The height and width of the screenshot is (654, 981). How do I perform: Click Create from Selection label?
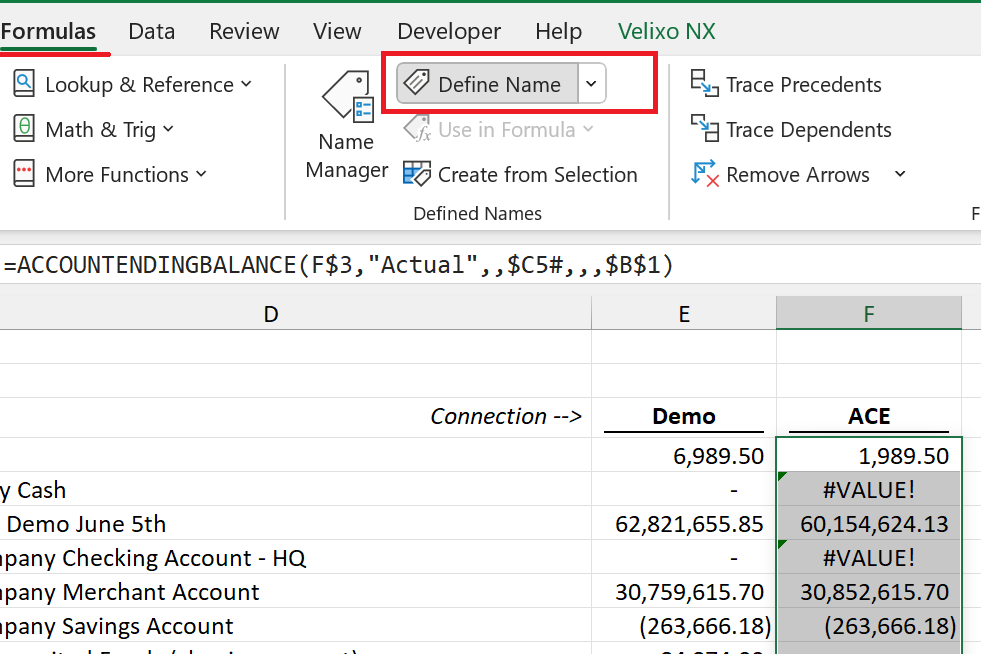tap(537, 175)
